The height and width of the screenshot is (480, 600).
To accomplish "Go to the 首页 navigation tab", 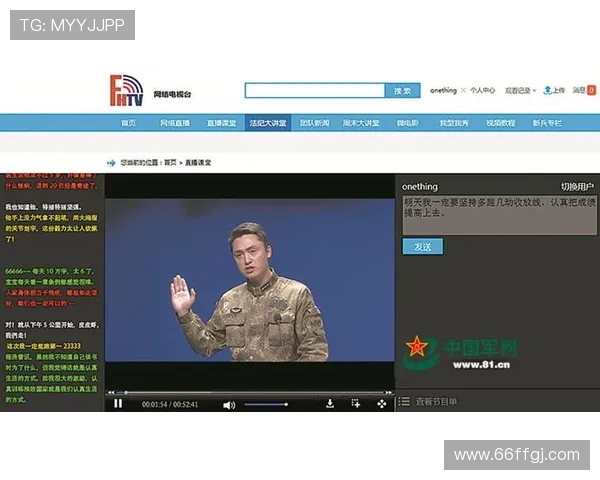I will pos(128,123).
